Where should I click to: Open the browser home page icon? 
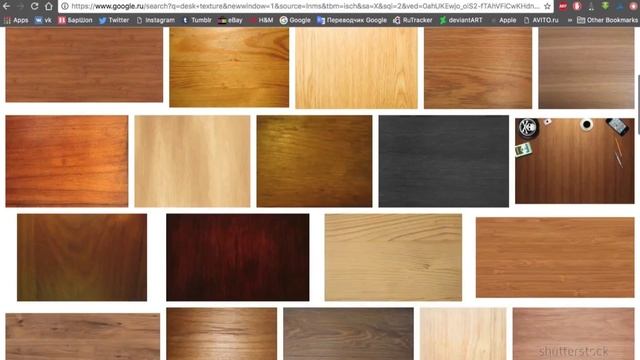click(x=49, y=6)
